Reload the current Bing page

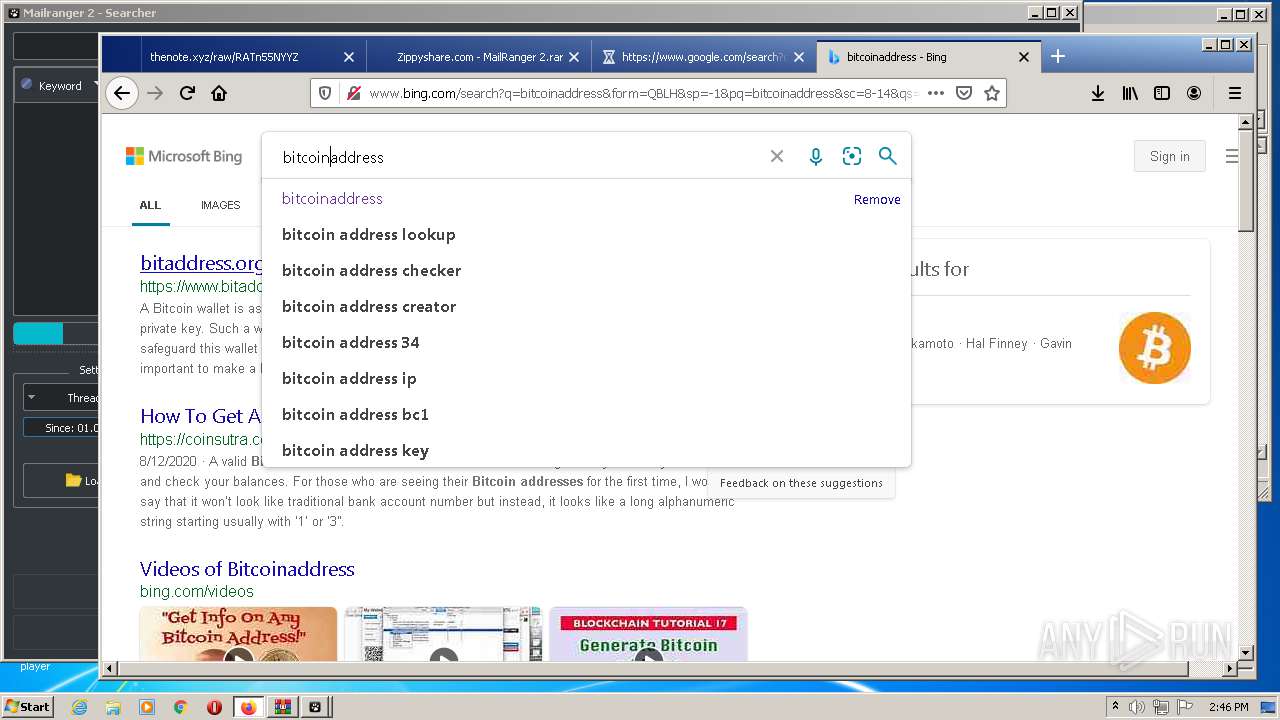pyautogui.click(x=187, y=93)
